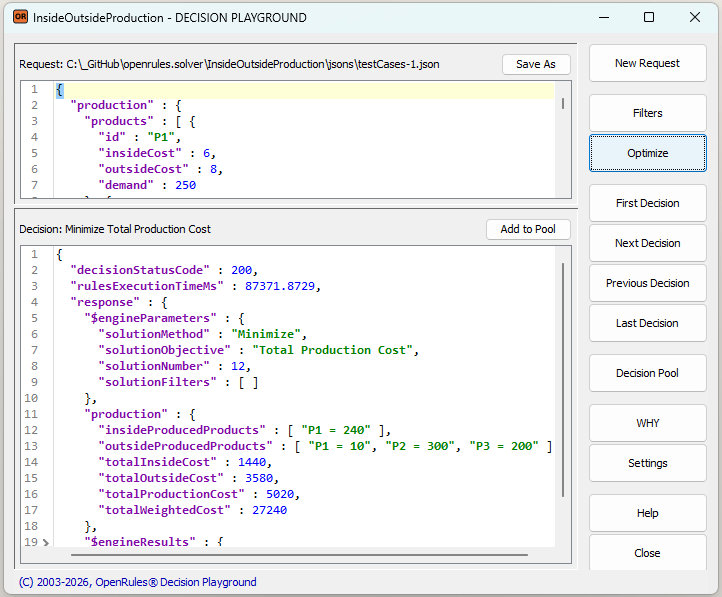722x597 pixels.
Task: Open the Settings panel
Action: tap(647, 463)
